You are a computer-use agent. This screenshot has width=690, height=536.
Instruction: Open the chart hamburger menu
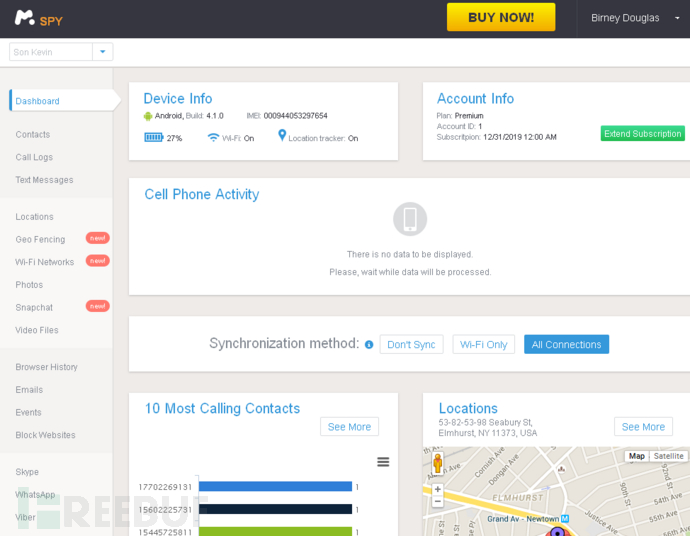point(383,462)
